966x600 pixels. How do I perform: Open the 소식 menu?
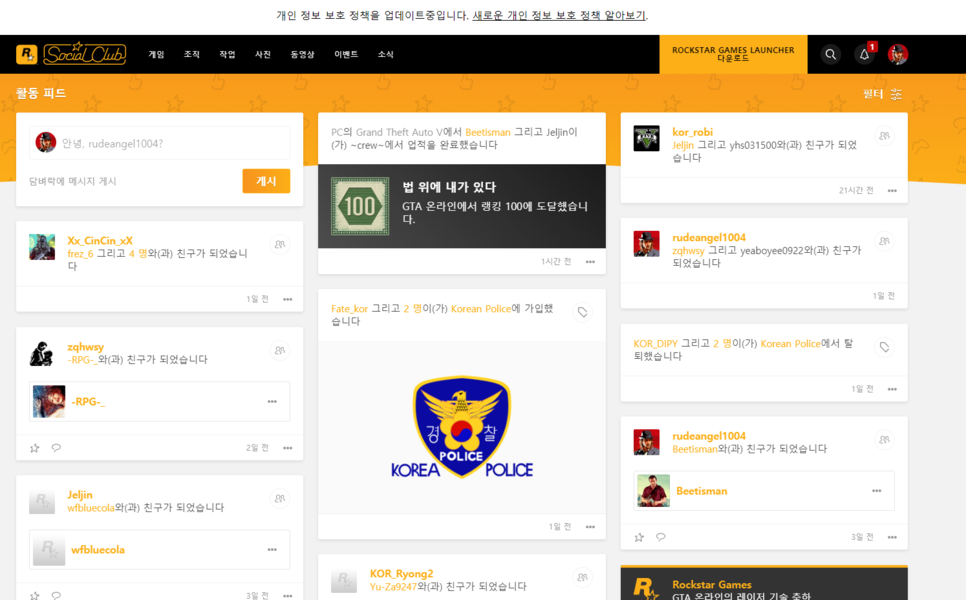point(386,54)
